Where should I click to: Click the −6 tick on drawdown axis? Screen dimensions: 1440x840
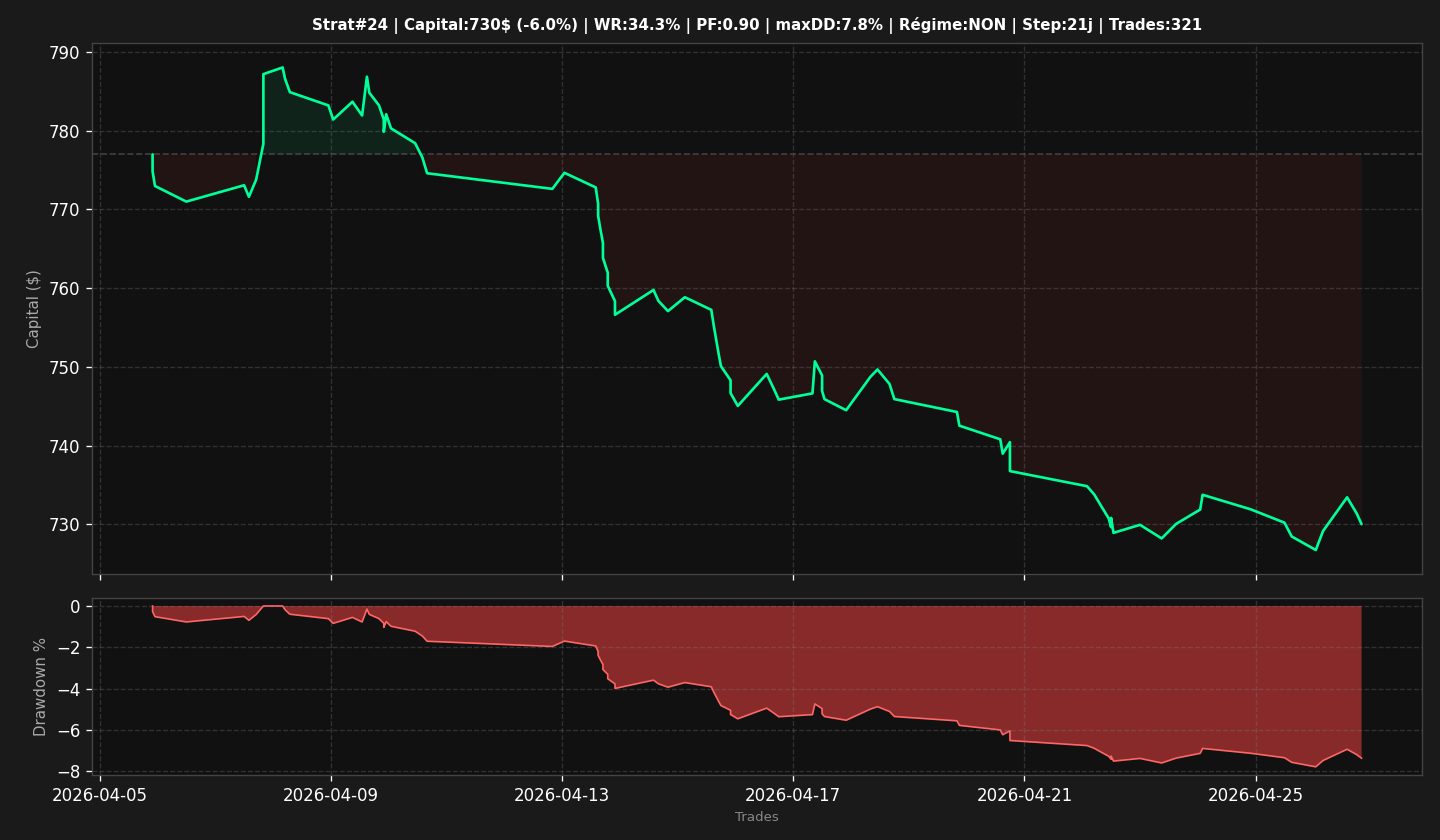[x=69, y=731]
